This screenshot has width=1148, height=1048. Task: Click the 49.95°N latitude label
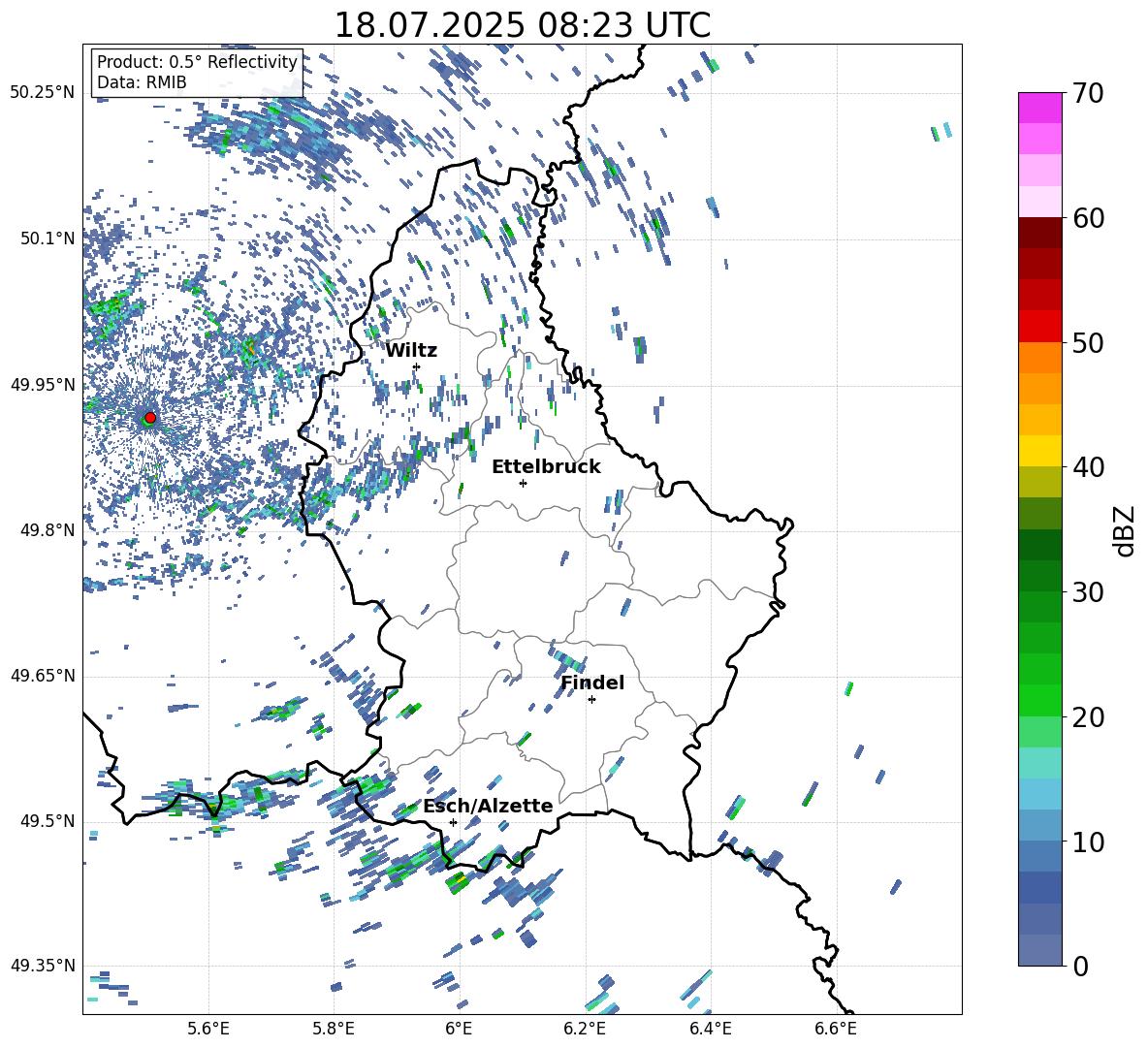[x=43, y=385]
